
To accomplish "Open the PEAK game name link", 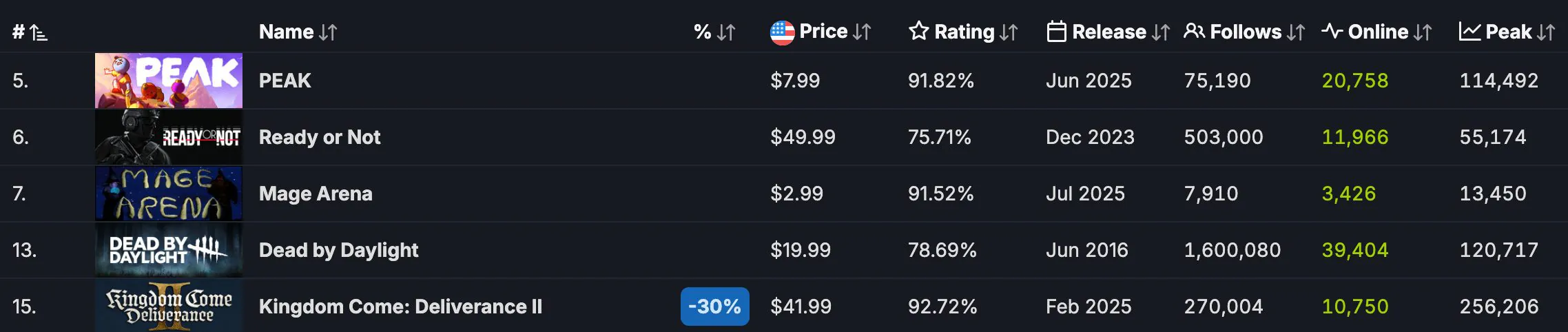I will tap(285, 81).
